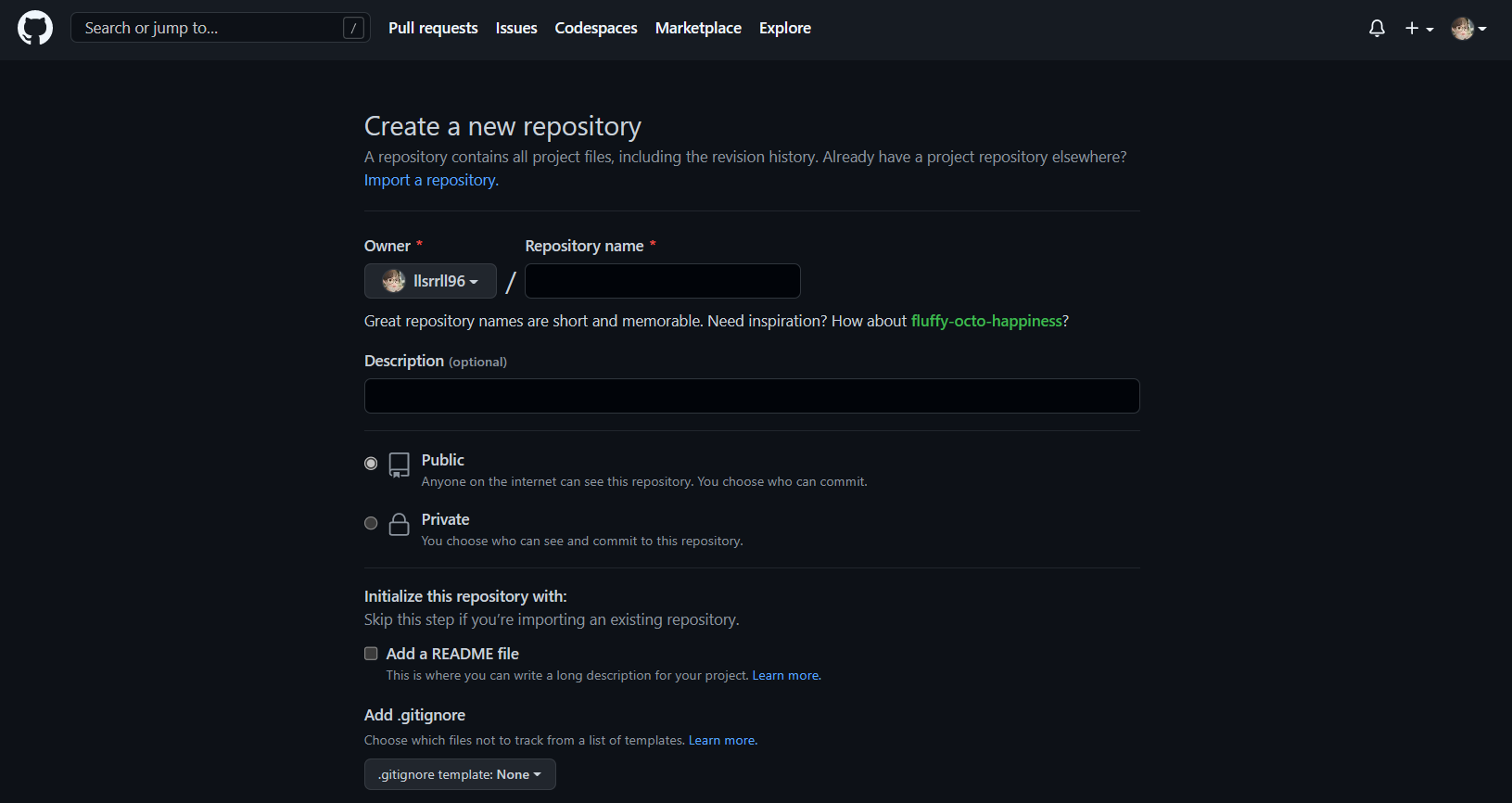Click the slash shortcut key icon in search

coord(353,28)
